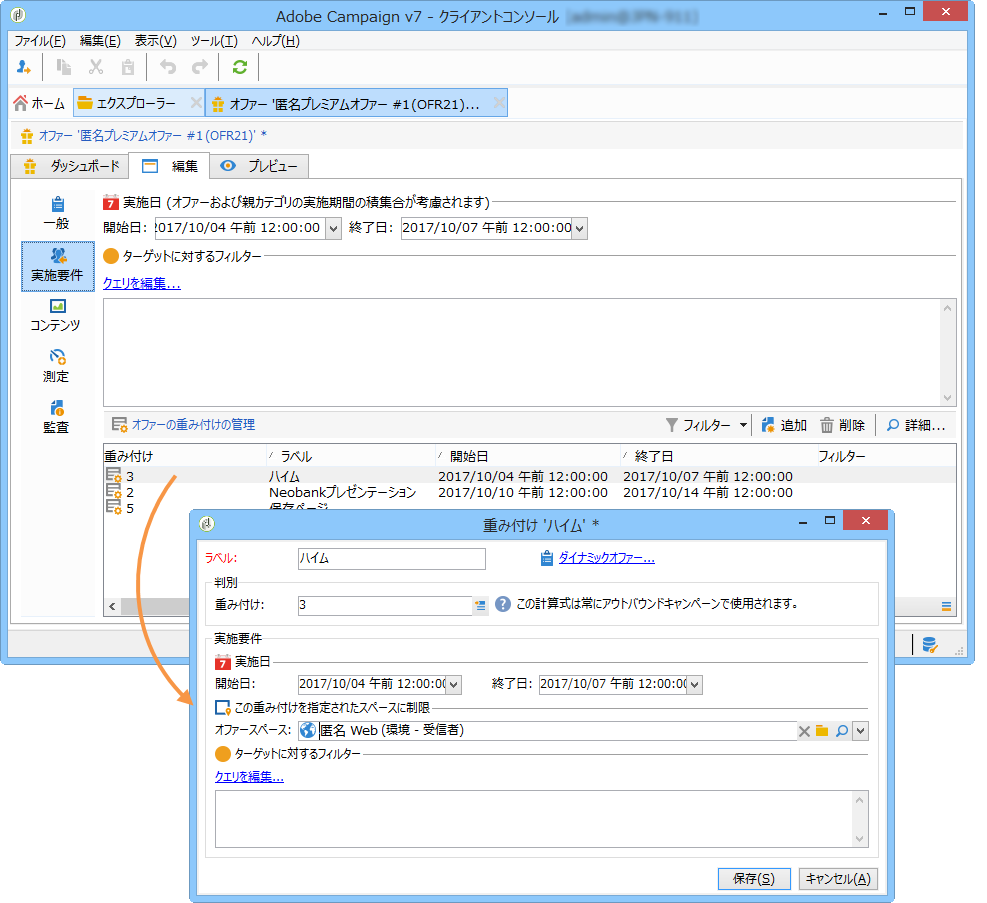The image size is (987, 903).
Task: Click scroll-left arrow of grid horizontal scrollbar
Action: coord(112,607)
